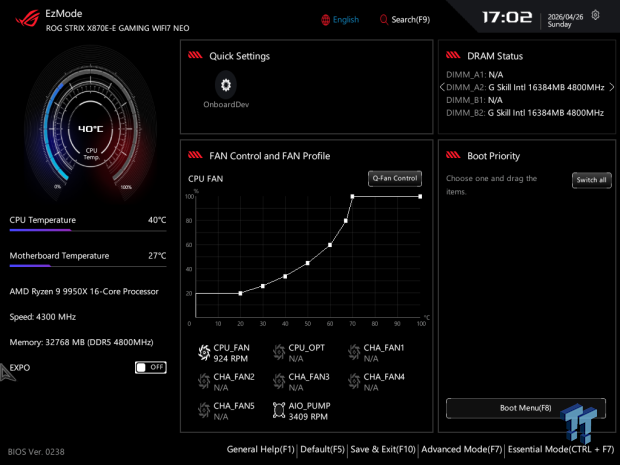620x465 pixels.
Task: Select DIMM_A2 G Skill memory entry
Action: pyautogui.click(x=525, y=87)
